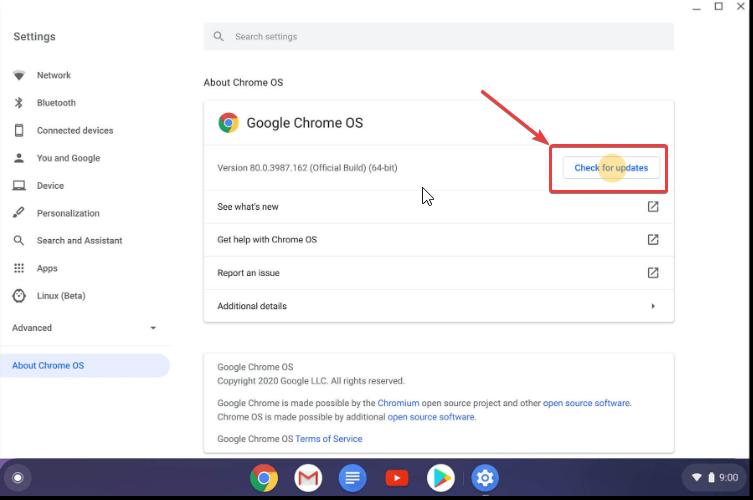Viewport: 753px width, 500px height.
Task: Open Device settings section
Action: pyautogui.click(x=50, y=185)
